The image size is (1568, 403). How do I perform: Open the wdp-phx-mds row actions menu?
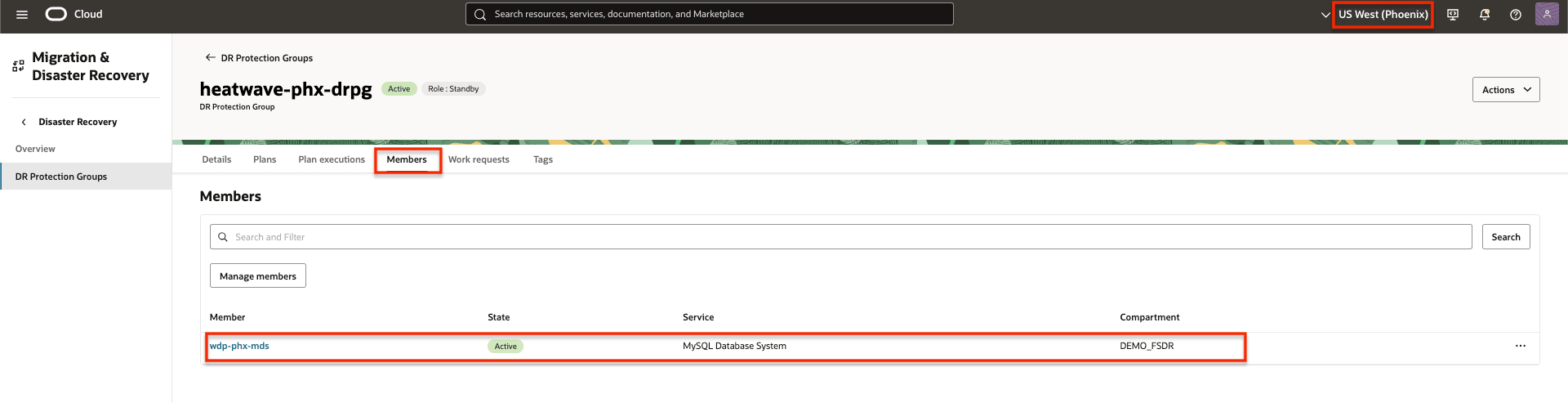pos(1521,346)
